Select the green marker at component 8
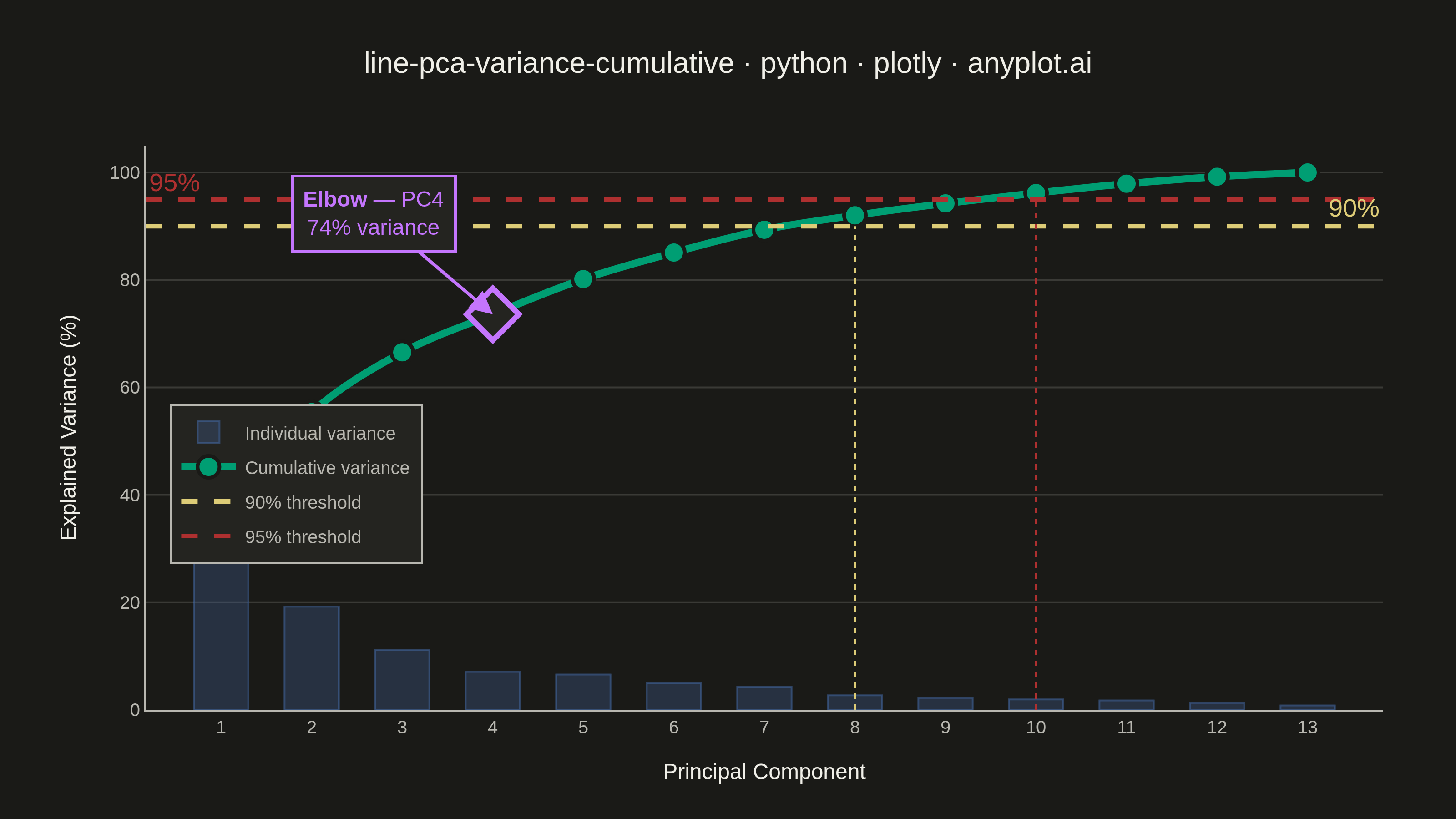The width and height of the screenshot is (1456, 819). click(854, 215)
